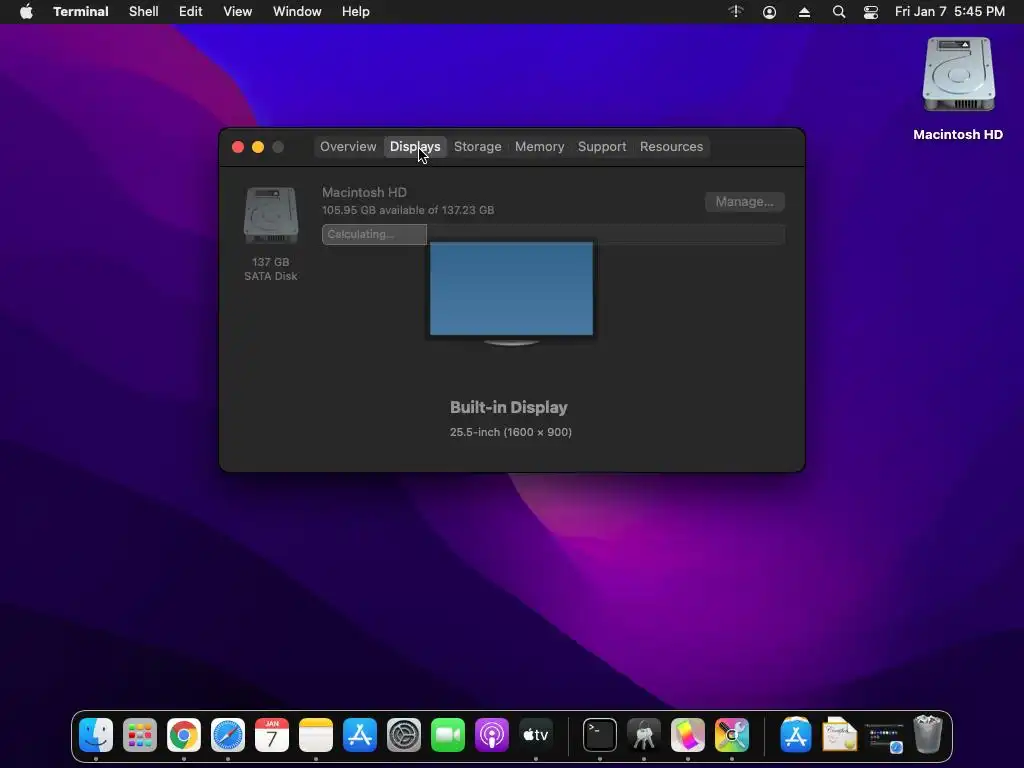The image size is (1024, 768).
Task: Open Spotlight search from menu bar
Action: click(x=839, y=12)
